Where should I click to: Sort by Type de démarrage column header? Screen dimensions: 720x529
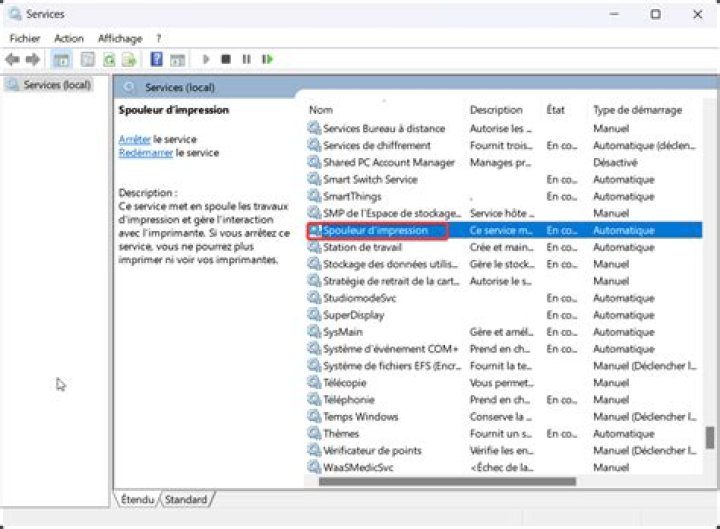click(x=637, y=110)
